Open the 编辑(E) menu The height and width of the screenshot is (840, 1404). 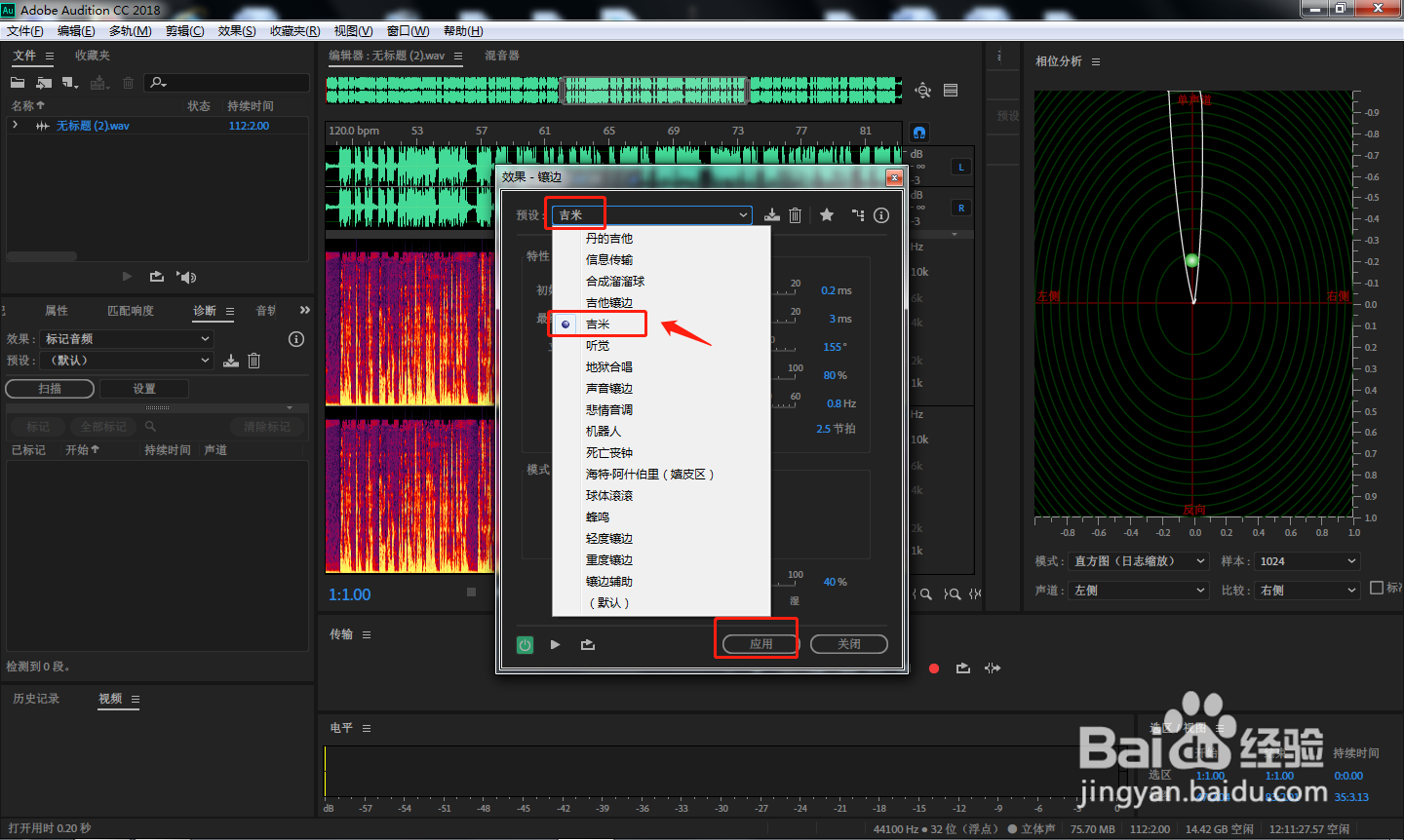(76, 31)
